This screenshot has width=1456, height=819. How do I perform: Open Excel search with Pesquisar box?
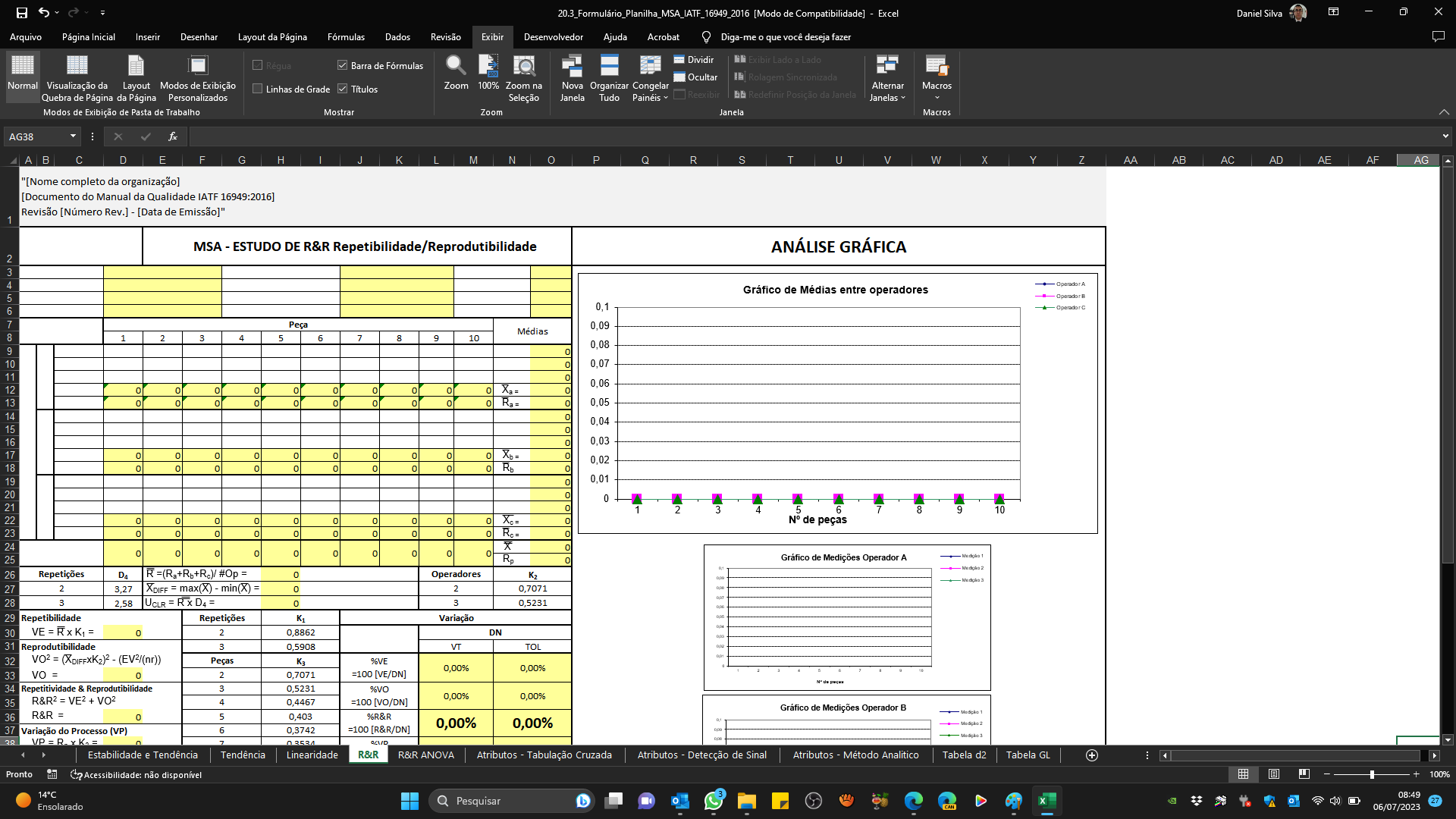[512, 801]
